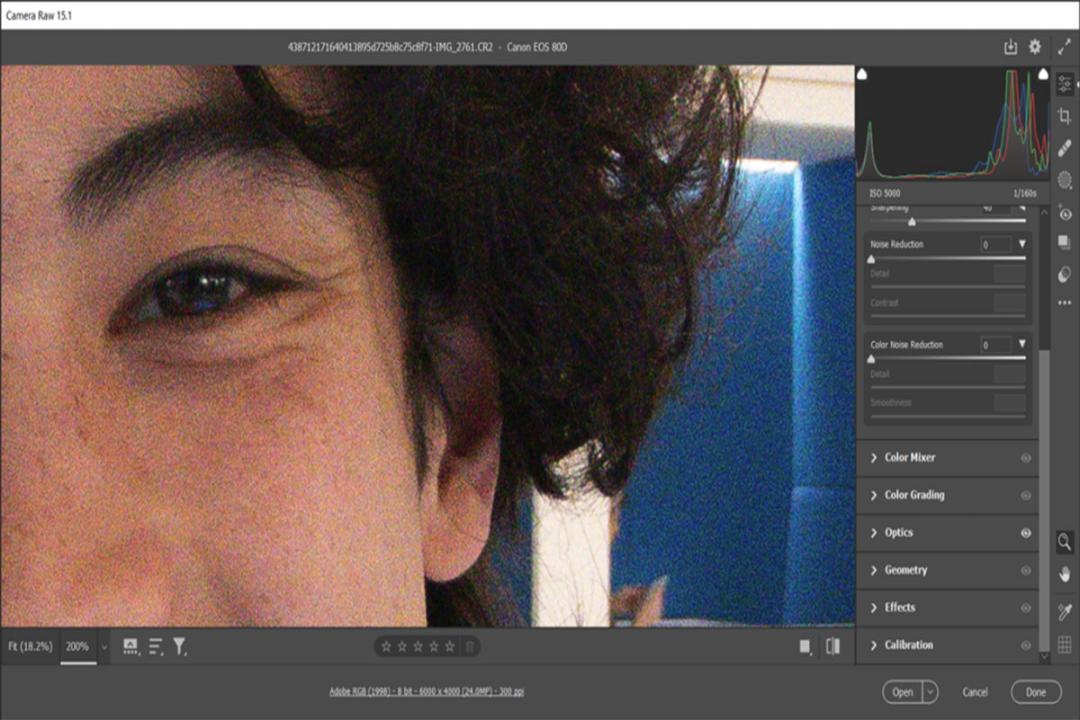
Task: Open the Masking tool
Action: click(1065, 181)
